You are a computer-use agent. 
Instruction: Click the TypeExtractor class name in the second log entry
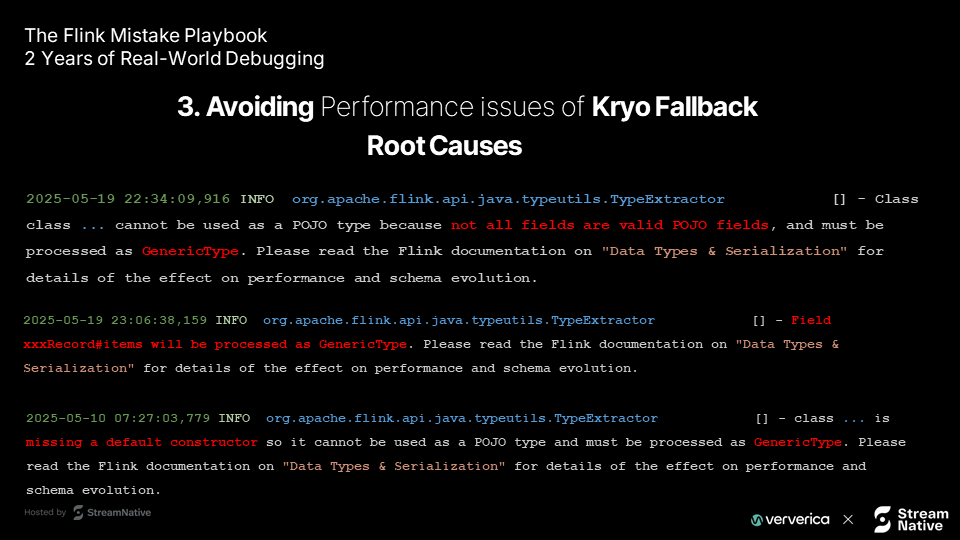459,320
